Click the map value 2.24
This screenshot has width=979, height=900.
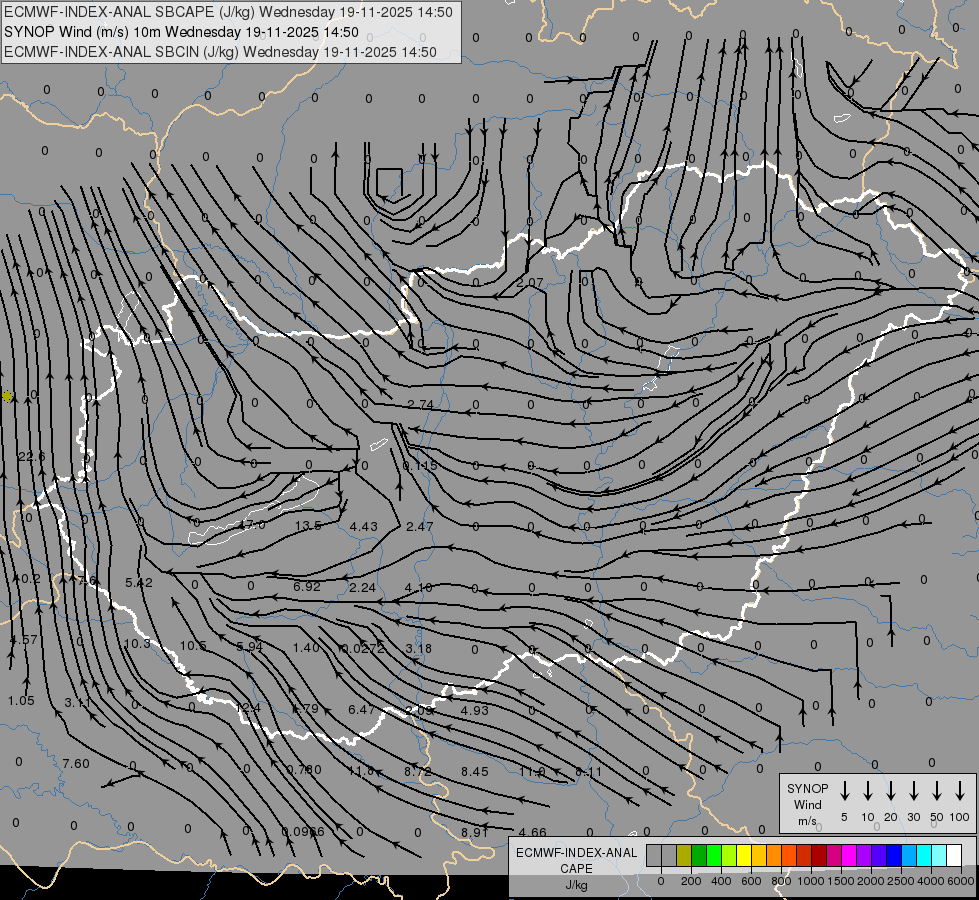click(x=363, y=588)
